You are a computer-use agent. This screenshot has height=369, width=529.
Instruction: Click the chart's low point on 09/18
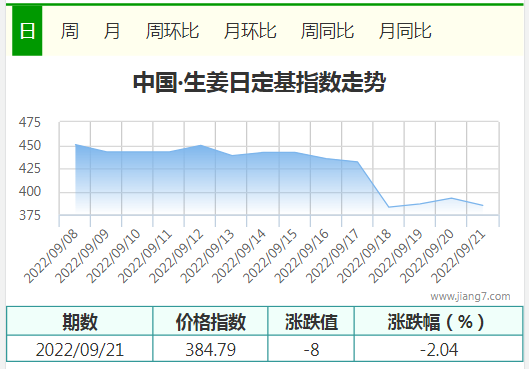(389, 207)
